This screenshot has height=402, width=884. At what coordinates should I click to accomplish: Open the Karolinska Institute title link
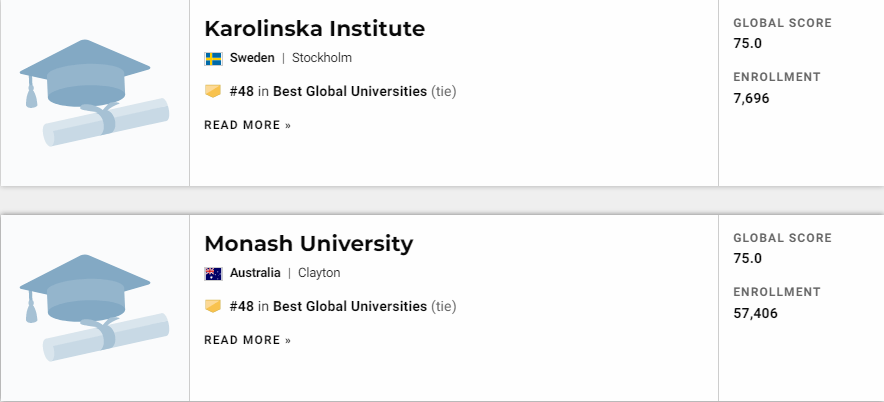314,28
